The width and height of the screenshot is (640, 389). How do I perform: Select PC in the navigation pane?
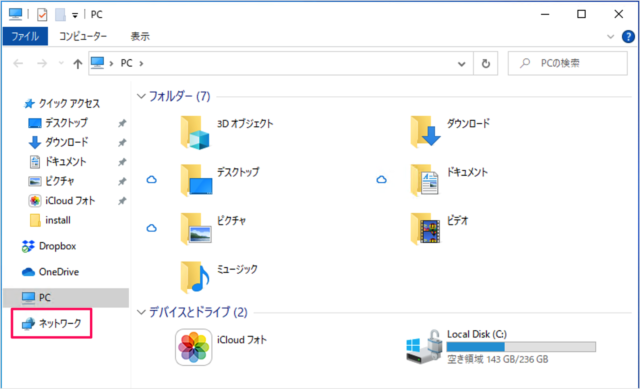click(66, 298)
